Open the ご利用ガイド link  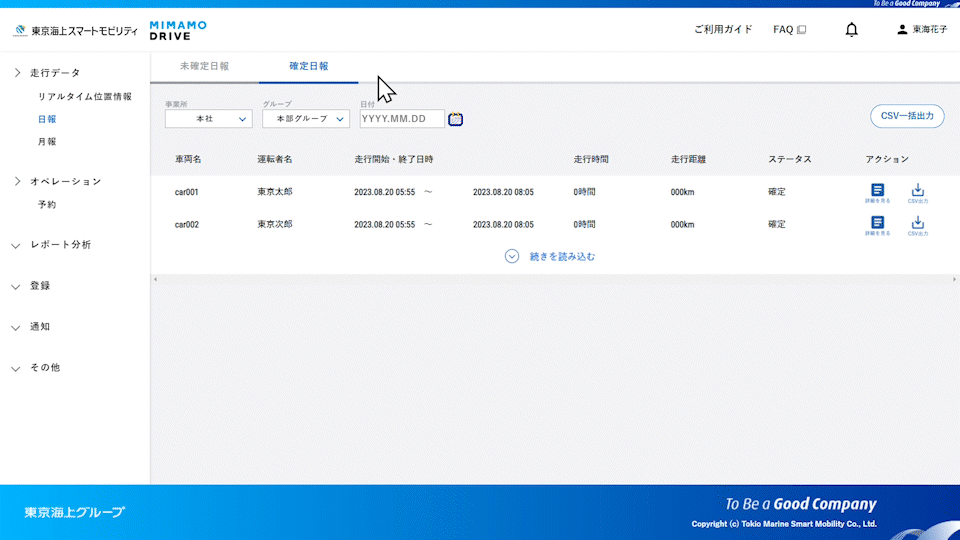[x=723, y=29]
